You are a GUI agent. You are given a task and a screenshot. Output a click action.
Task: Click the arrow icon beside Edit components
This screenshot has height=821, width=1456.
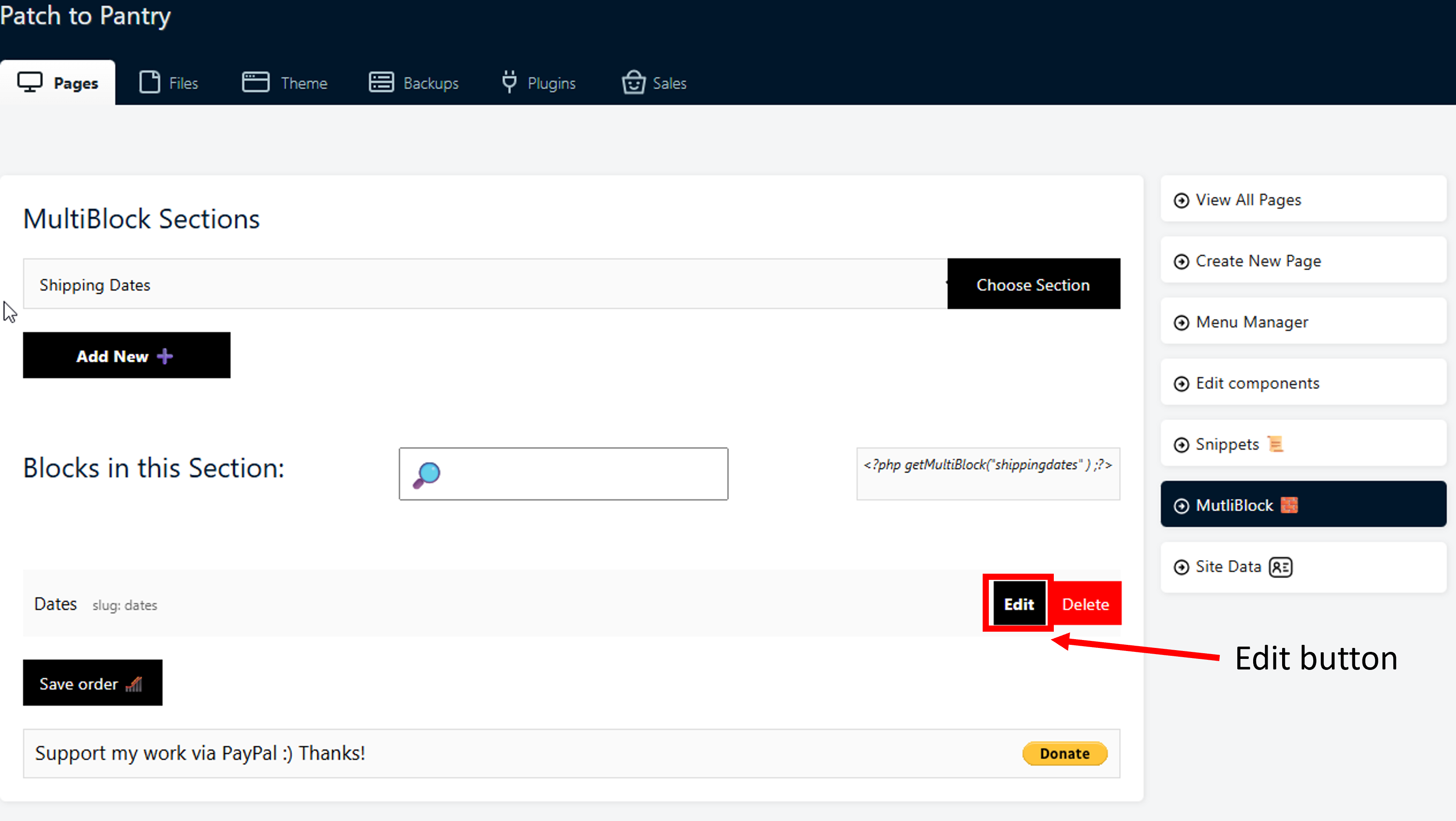click(1181, 383)
